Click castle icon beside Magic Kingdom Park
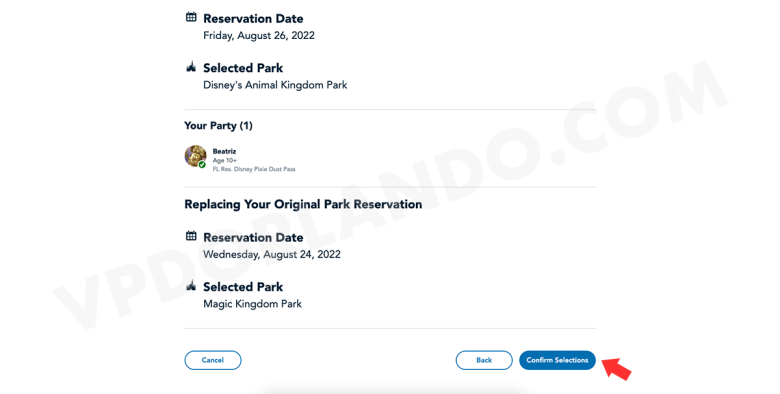 [191, 286]
